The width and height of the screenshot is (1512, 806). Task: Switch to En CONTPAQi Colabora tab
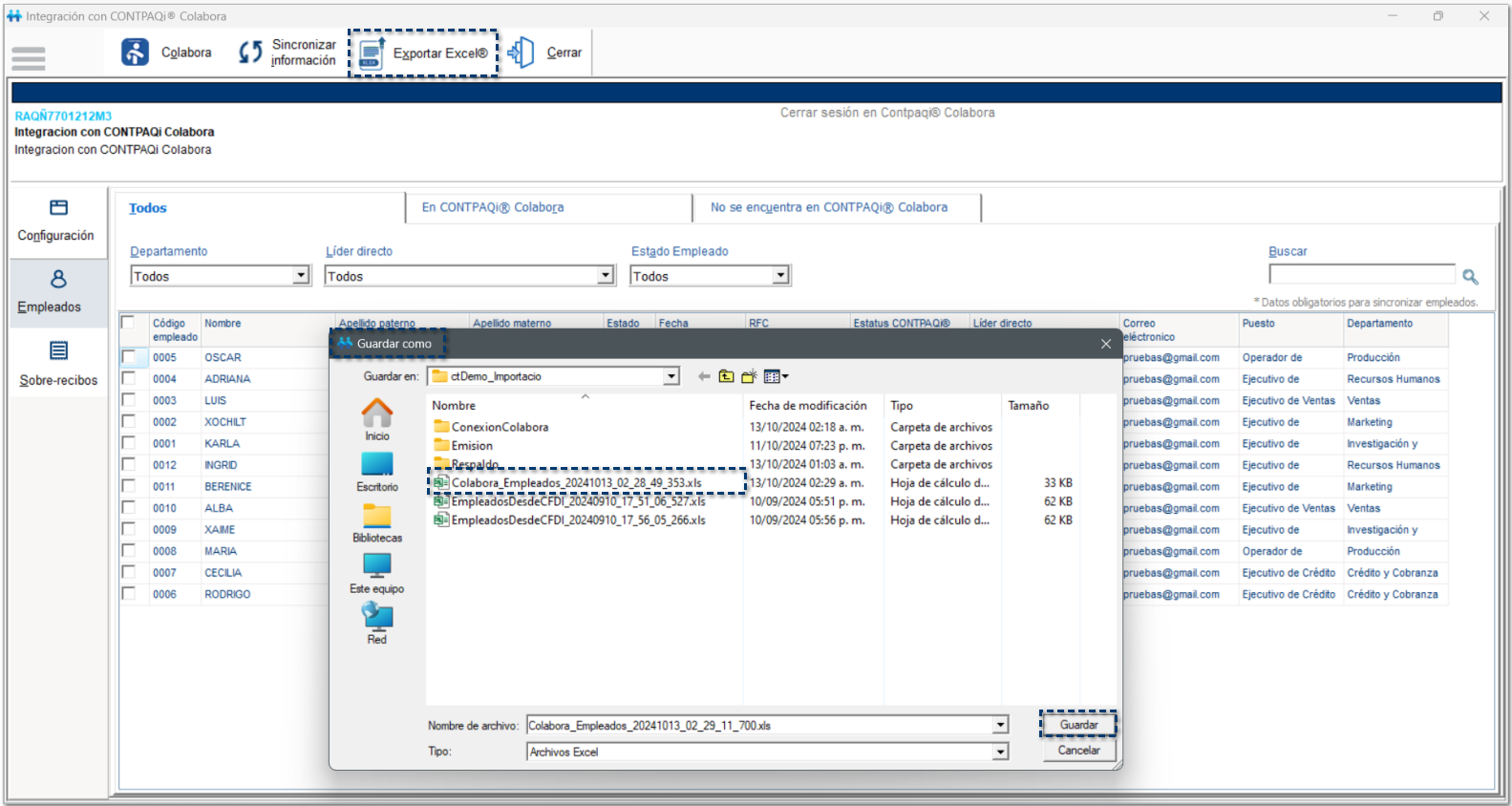point(493,207)
